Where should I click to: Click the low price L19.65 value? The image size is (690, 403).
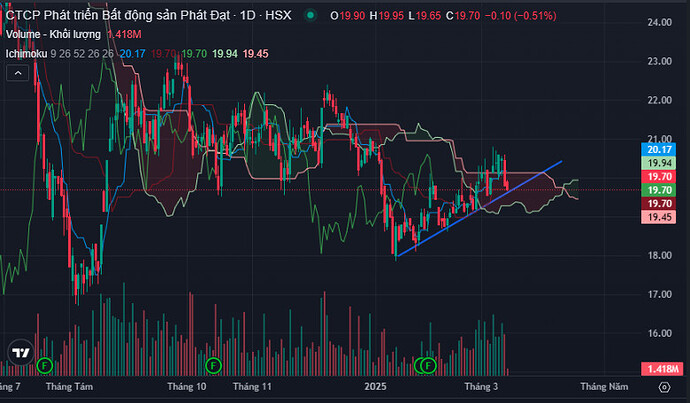[424, 16]
